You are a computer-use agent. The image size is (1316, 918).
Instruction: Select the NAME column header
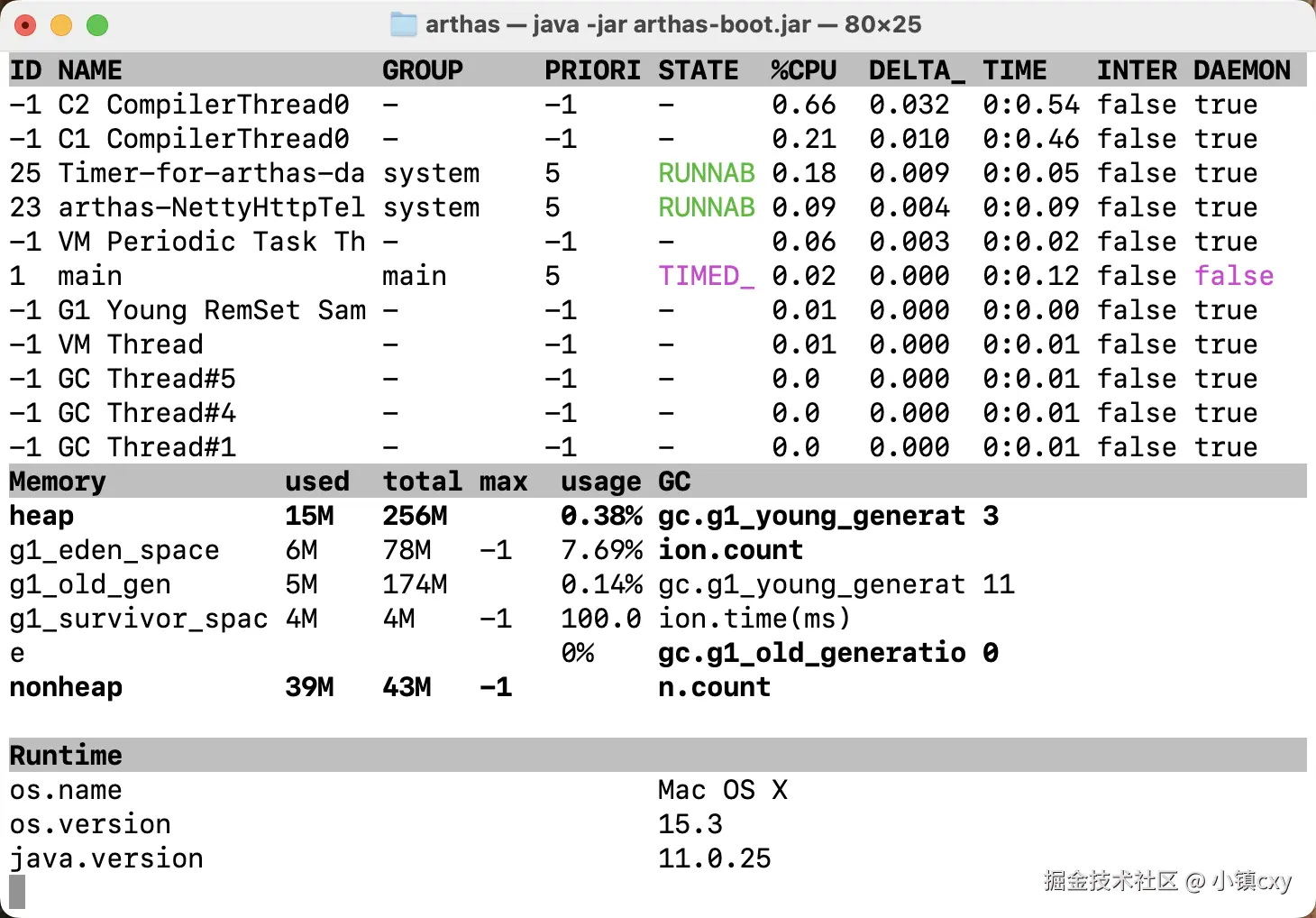[90, 70]
